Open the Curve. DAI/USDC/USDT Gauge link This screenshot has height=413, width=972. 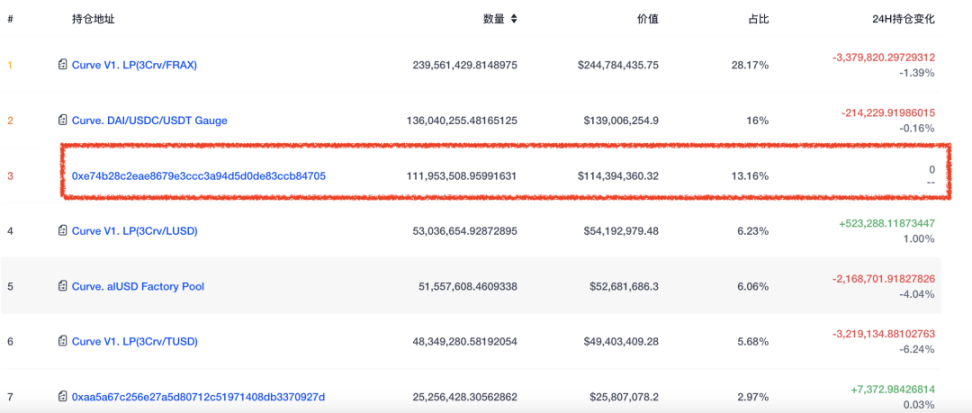point(149,120)
